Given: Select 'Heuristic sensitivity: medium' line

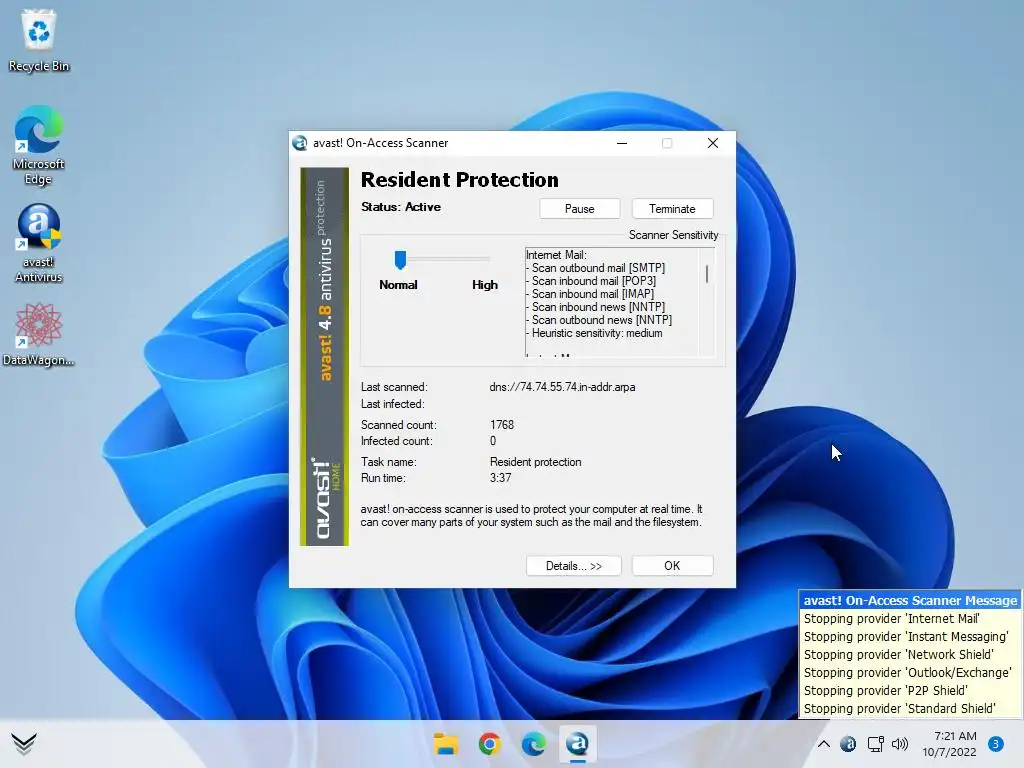Looking at the screenshot, I should (594, 333).
